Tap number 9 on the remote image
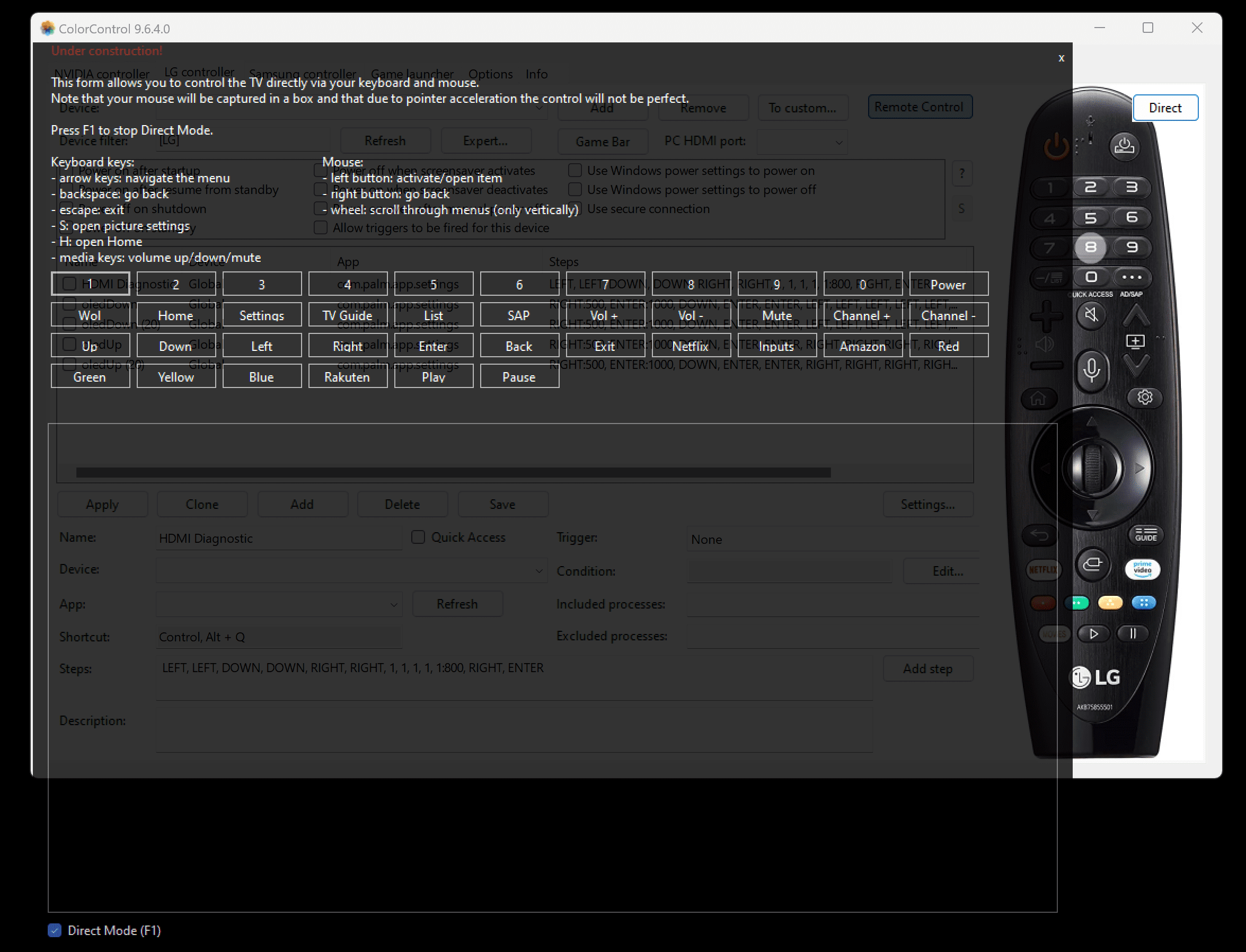 click(x=1132, y=247)
